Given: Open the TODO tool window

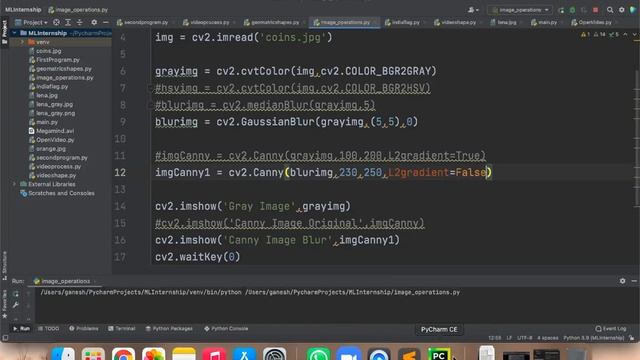Looking at the screenshot, I should tap(49, 329).
